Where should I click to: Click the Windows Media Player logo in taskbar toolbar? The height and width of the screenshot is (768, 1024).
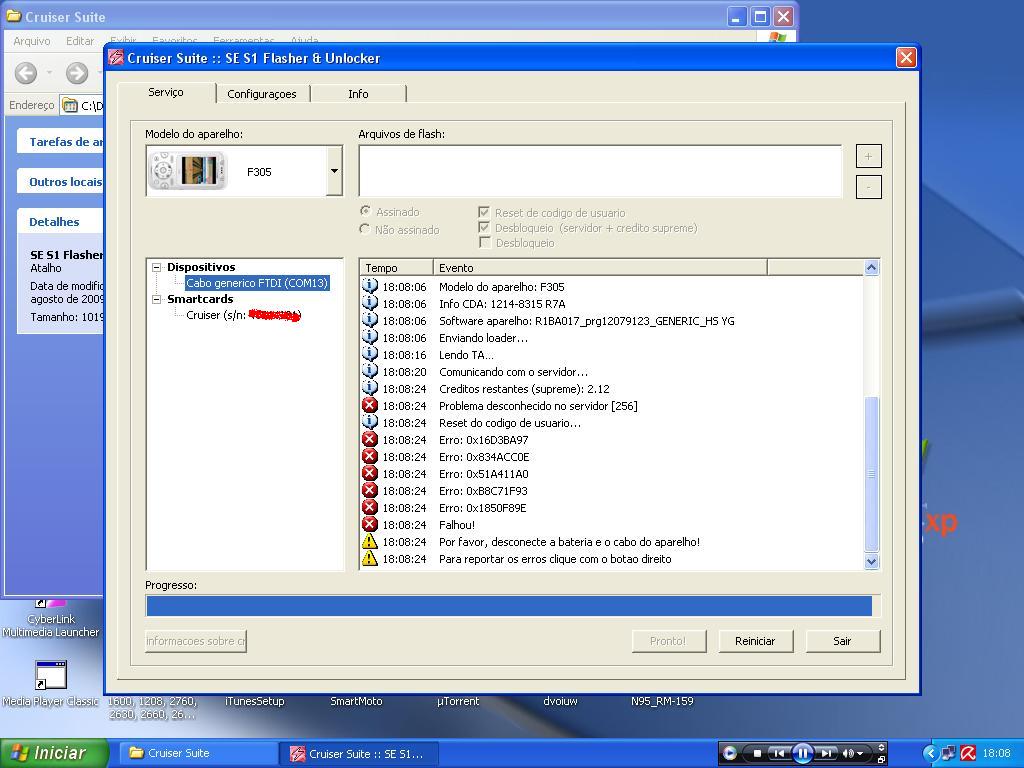729,753
